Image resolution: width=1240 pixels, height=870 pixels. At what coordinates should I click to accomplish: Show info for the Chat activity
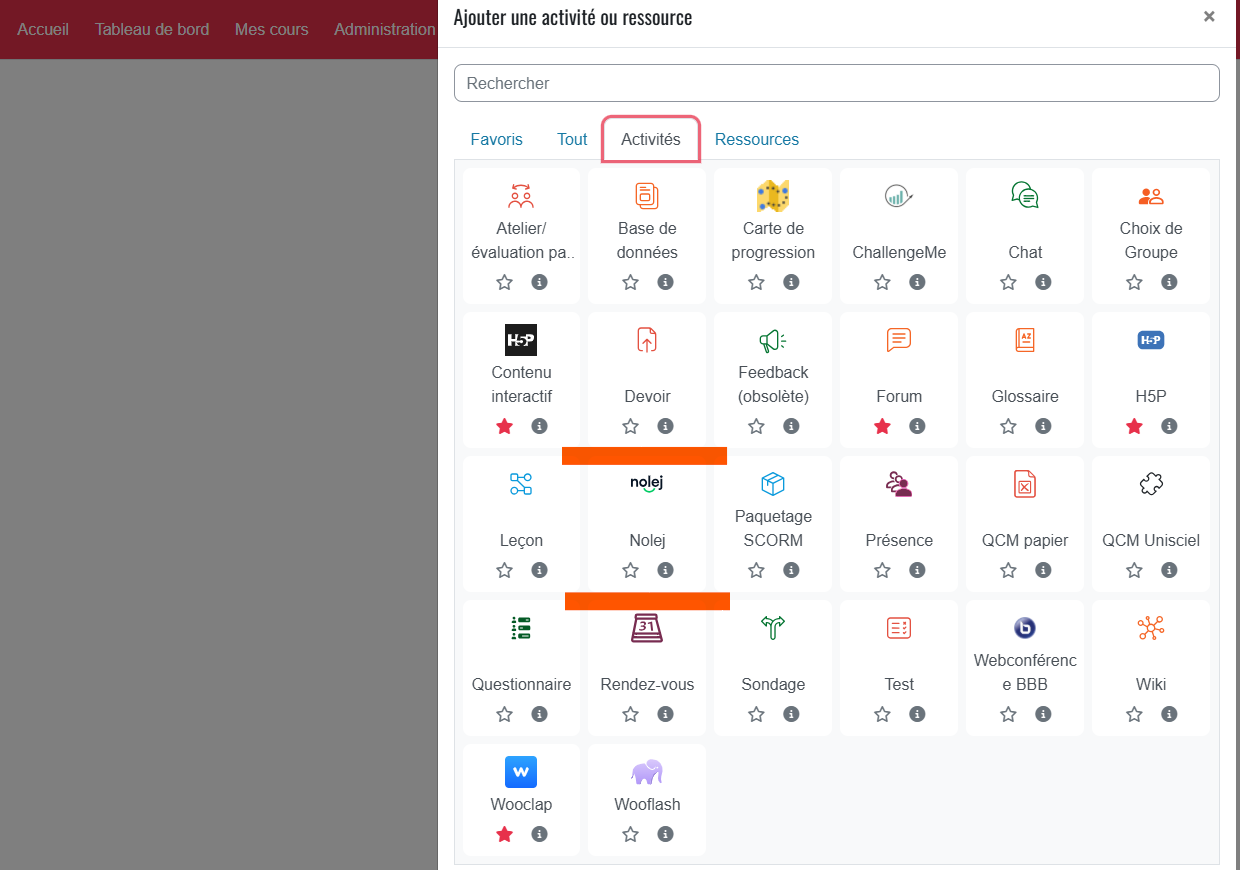(1043, 282)
